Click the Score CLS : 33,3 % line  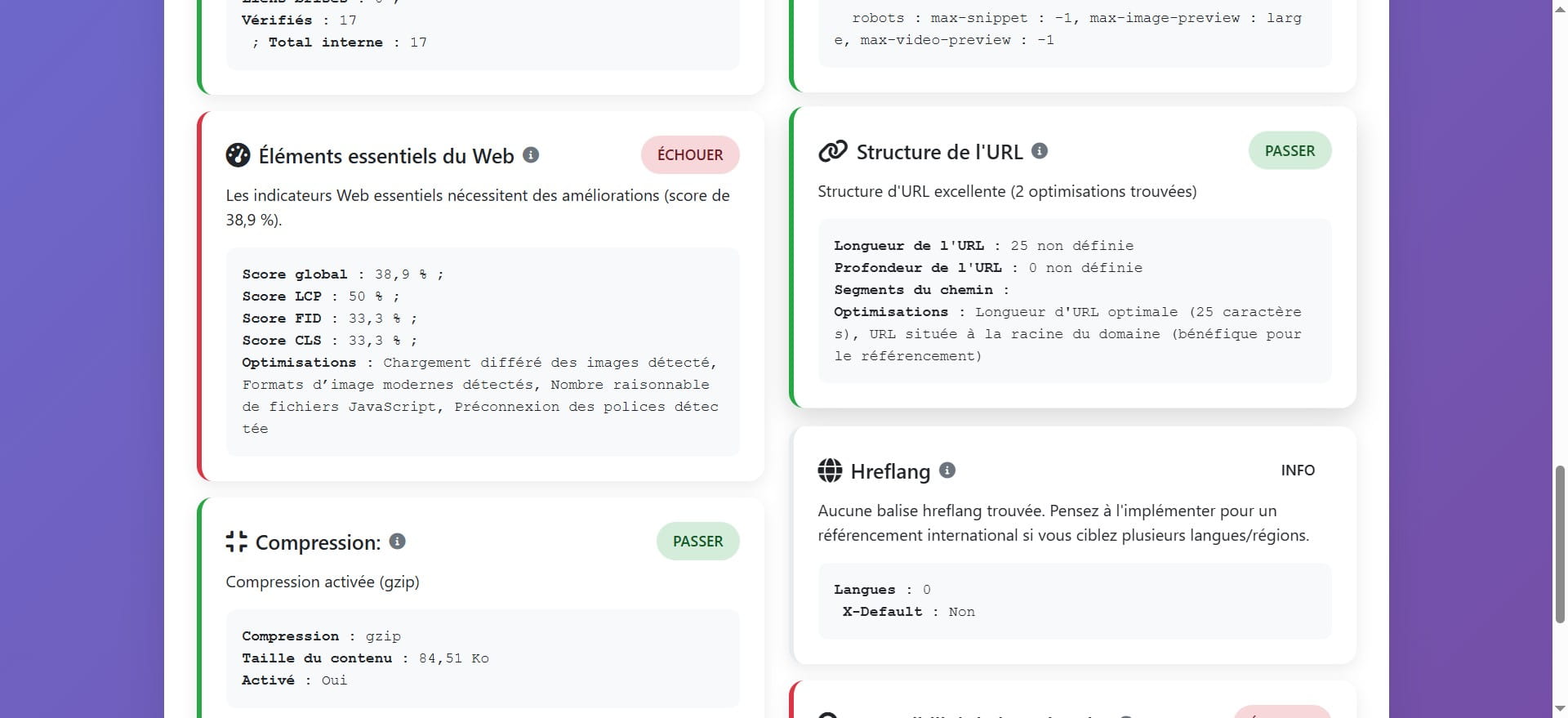(x=330, y=341)
